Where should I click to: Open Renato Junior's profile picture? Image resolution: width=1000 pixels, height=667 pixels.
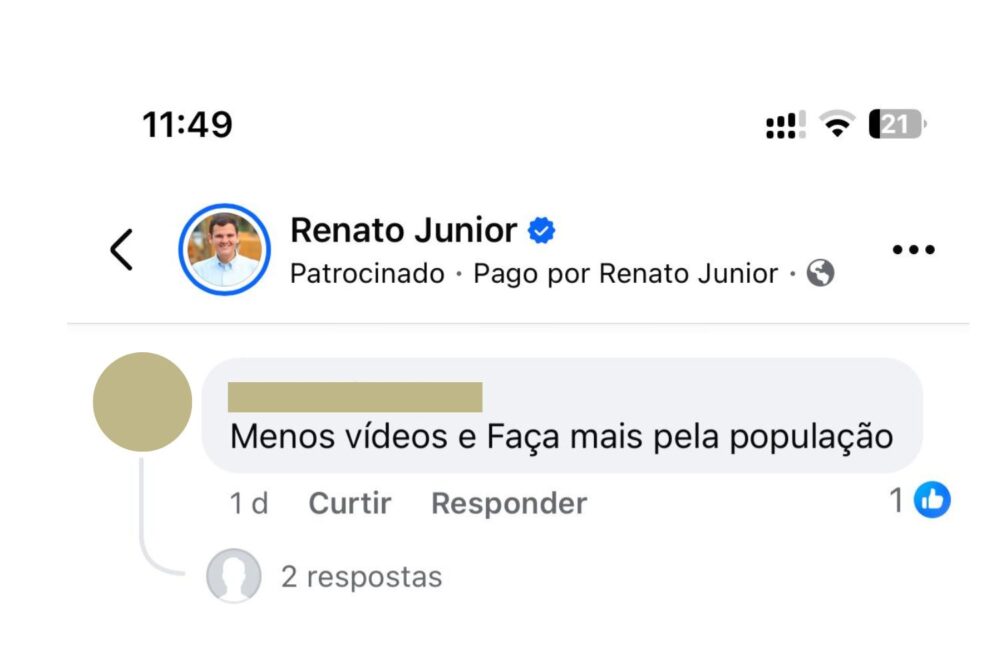(x=224, y=250)
